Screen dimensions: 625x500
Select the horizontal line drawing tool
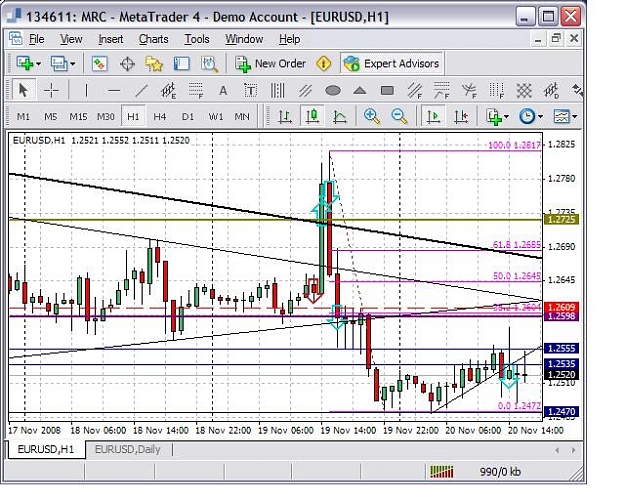point(114,91)
